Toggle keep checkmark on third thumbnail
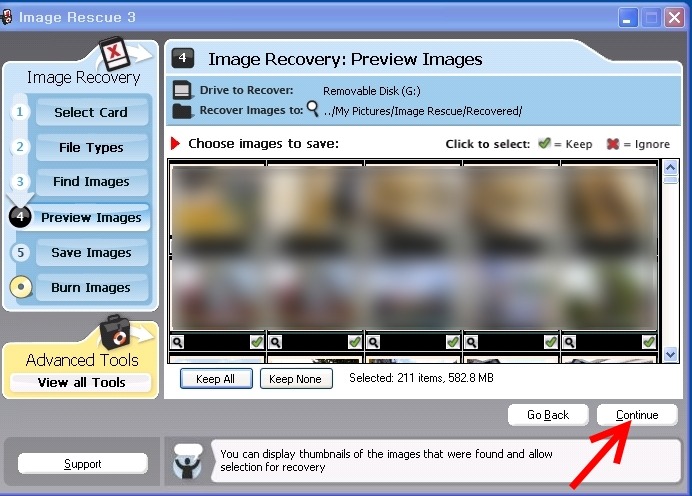Image resolution: width=692 pixels, height=496 pixels. pos(452,342)
